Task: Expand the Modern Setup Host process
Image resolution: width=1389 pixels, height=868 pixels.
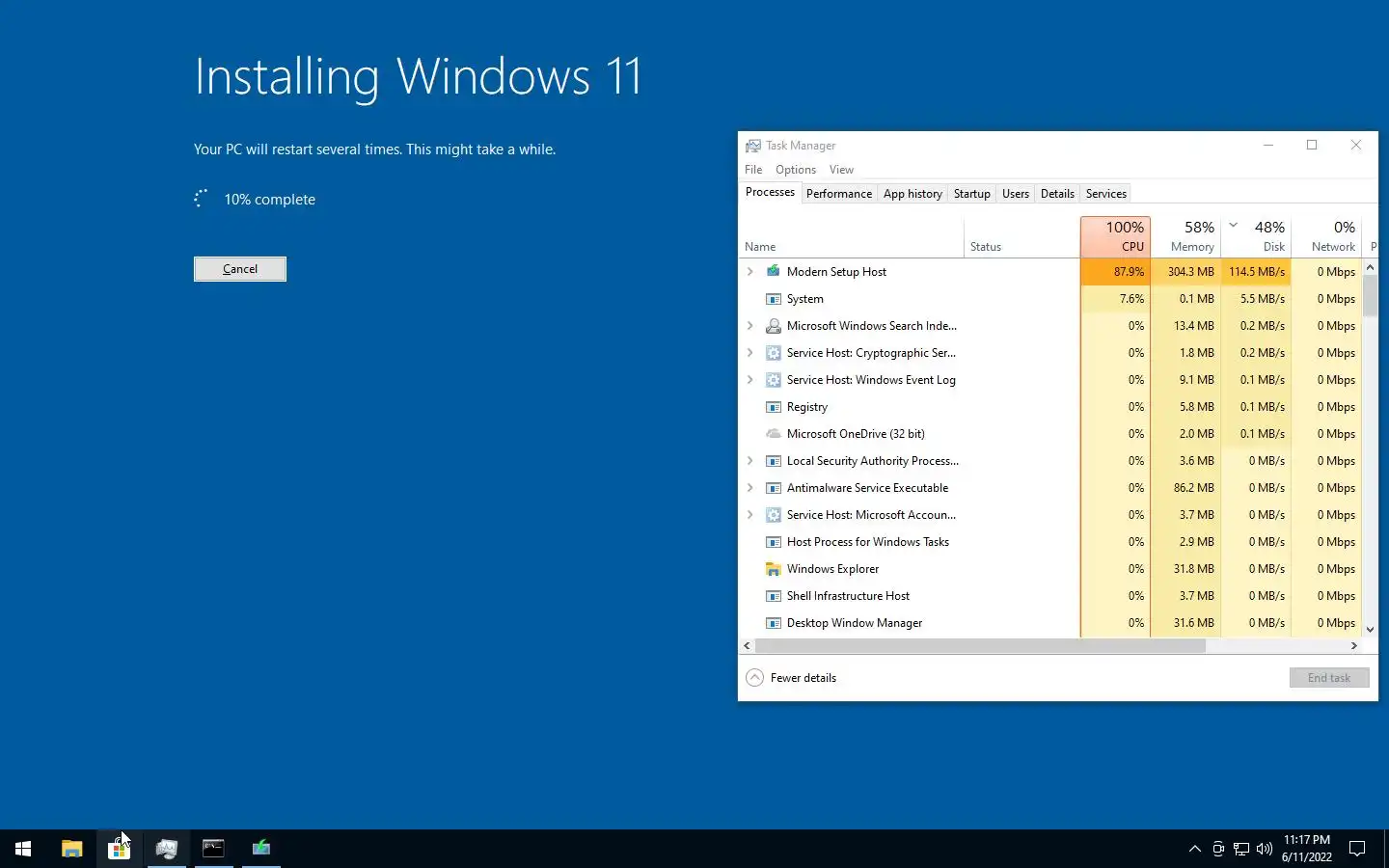Action: [x=750, y=272]
